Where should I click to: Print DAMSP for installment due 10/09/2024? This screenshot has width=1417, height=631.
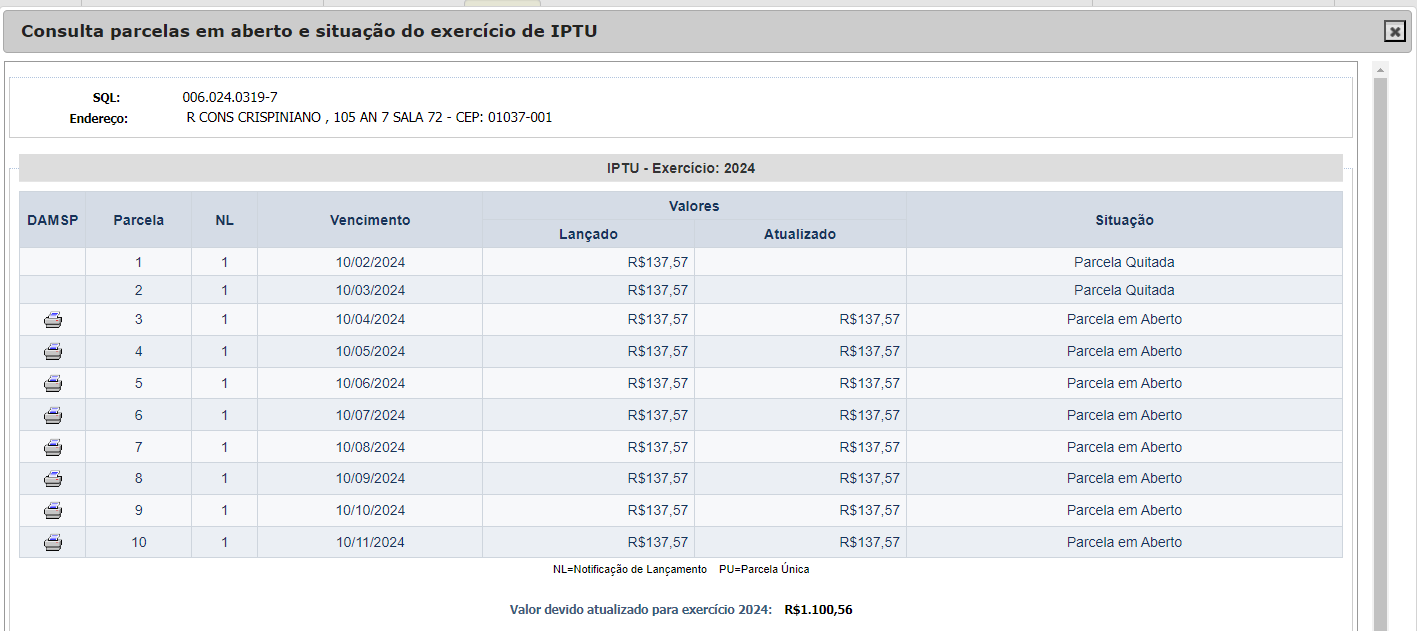pyautogui.click(x=53, y=479)
